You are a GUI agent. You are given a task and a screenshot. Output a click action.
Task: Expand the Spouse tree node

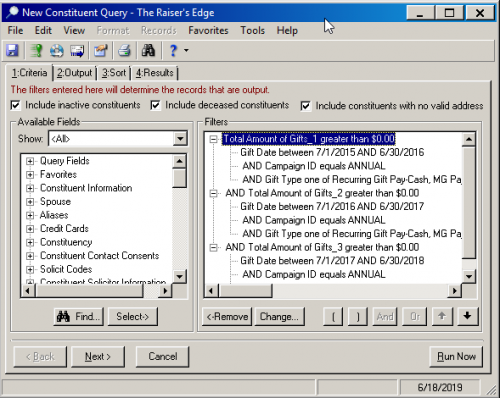30,202
